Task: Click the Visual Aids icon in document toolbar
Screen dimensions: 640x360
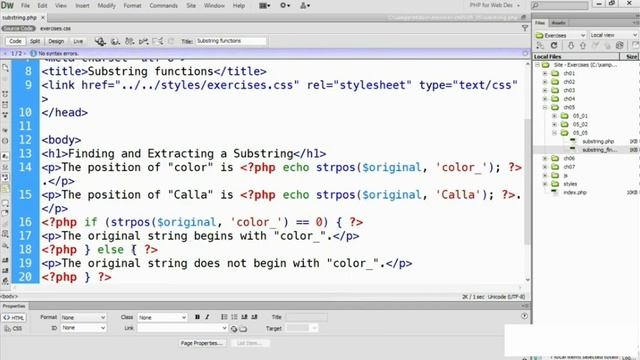Action: pos(158,41)
